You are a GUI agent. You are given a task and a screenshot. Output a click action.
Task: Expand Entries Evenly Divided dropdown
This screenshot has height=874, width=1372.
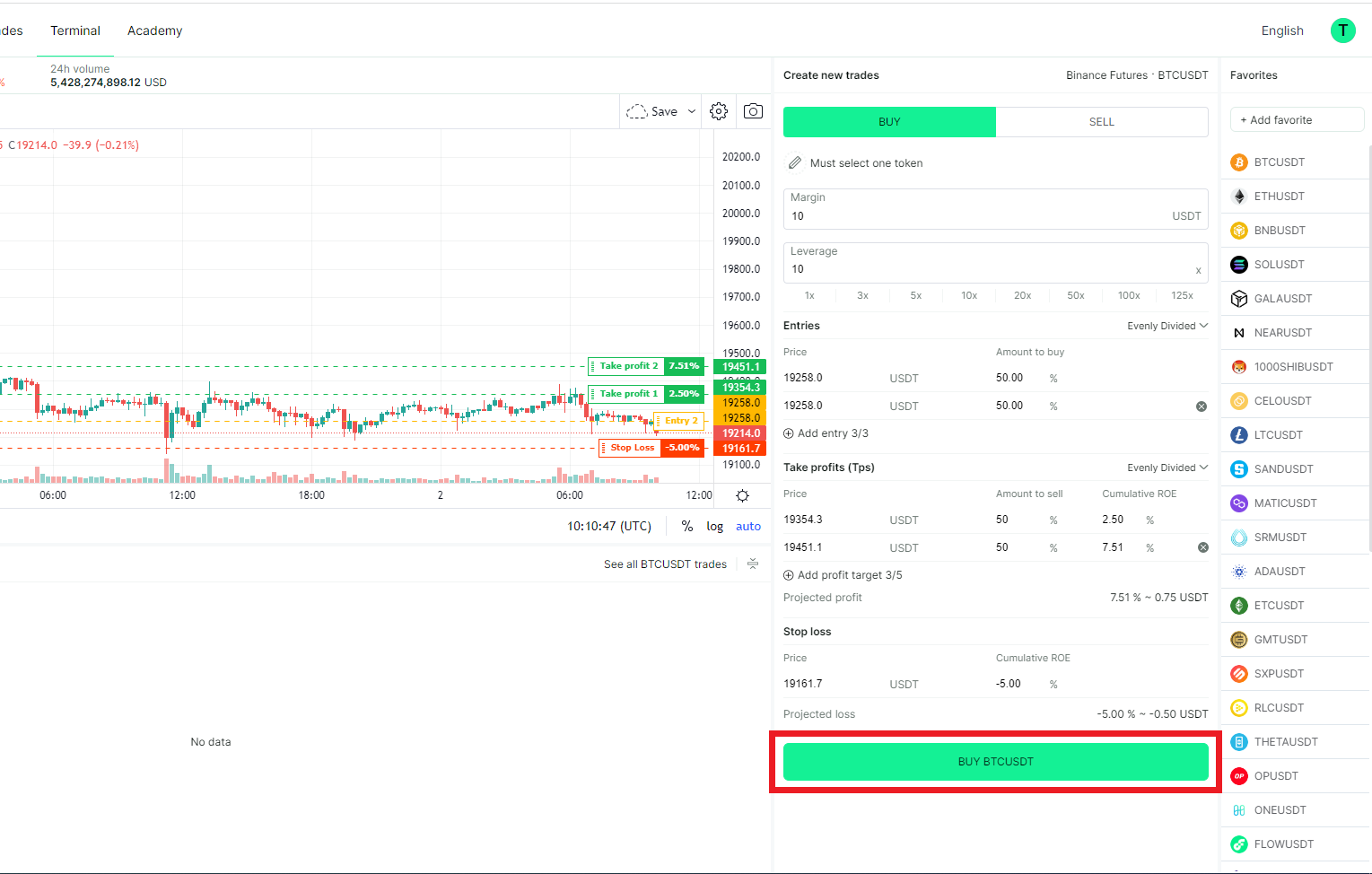pos(1167,326)
